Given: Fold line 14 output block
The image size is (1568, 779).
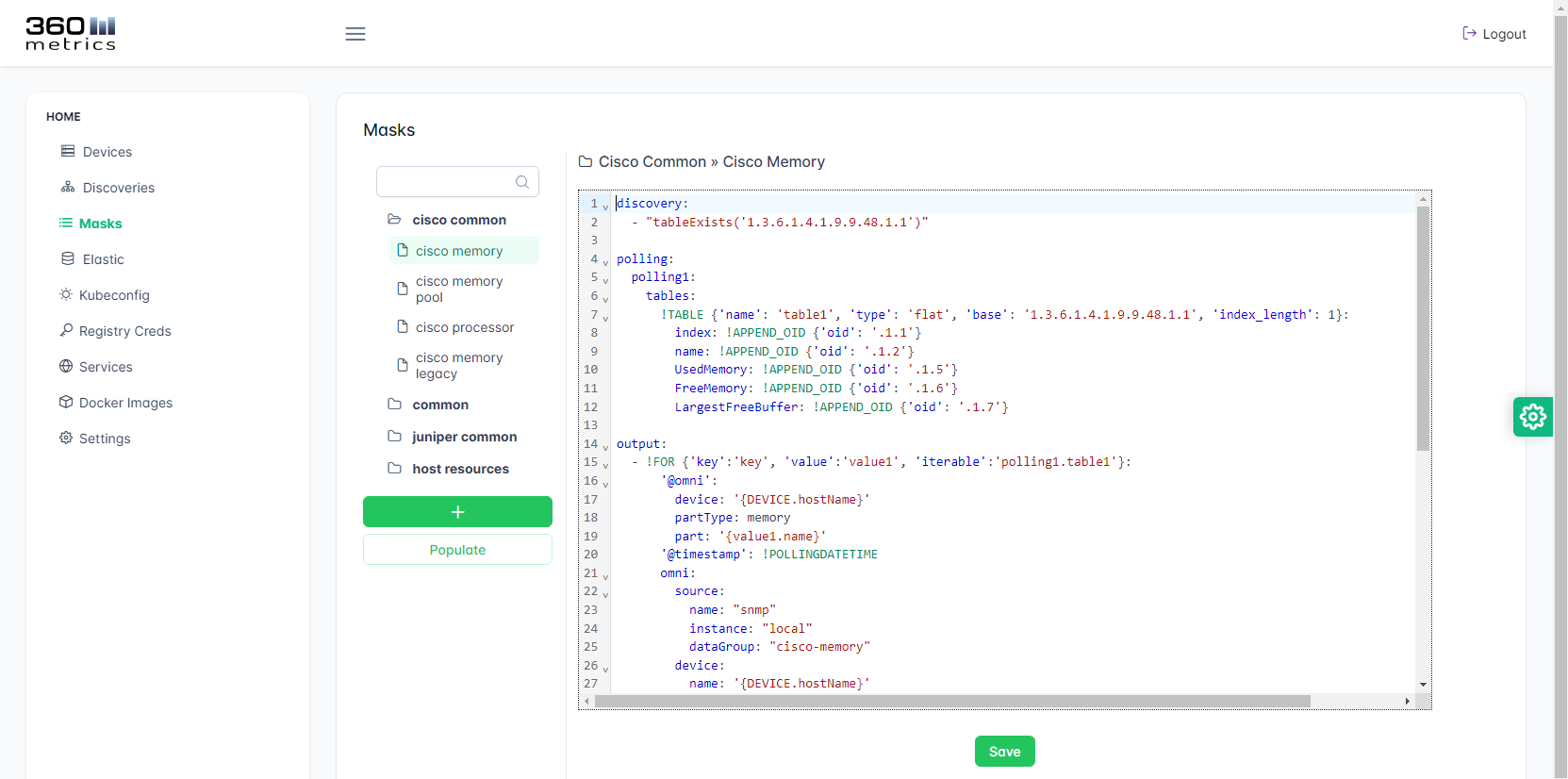Looking at the screenshot, I should [x=605, y=447].
